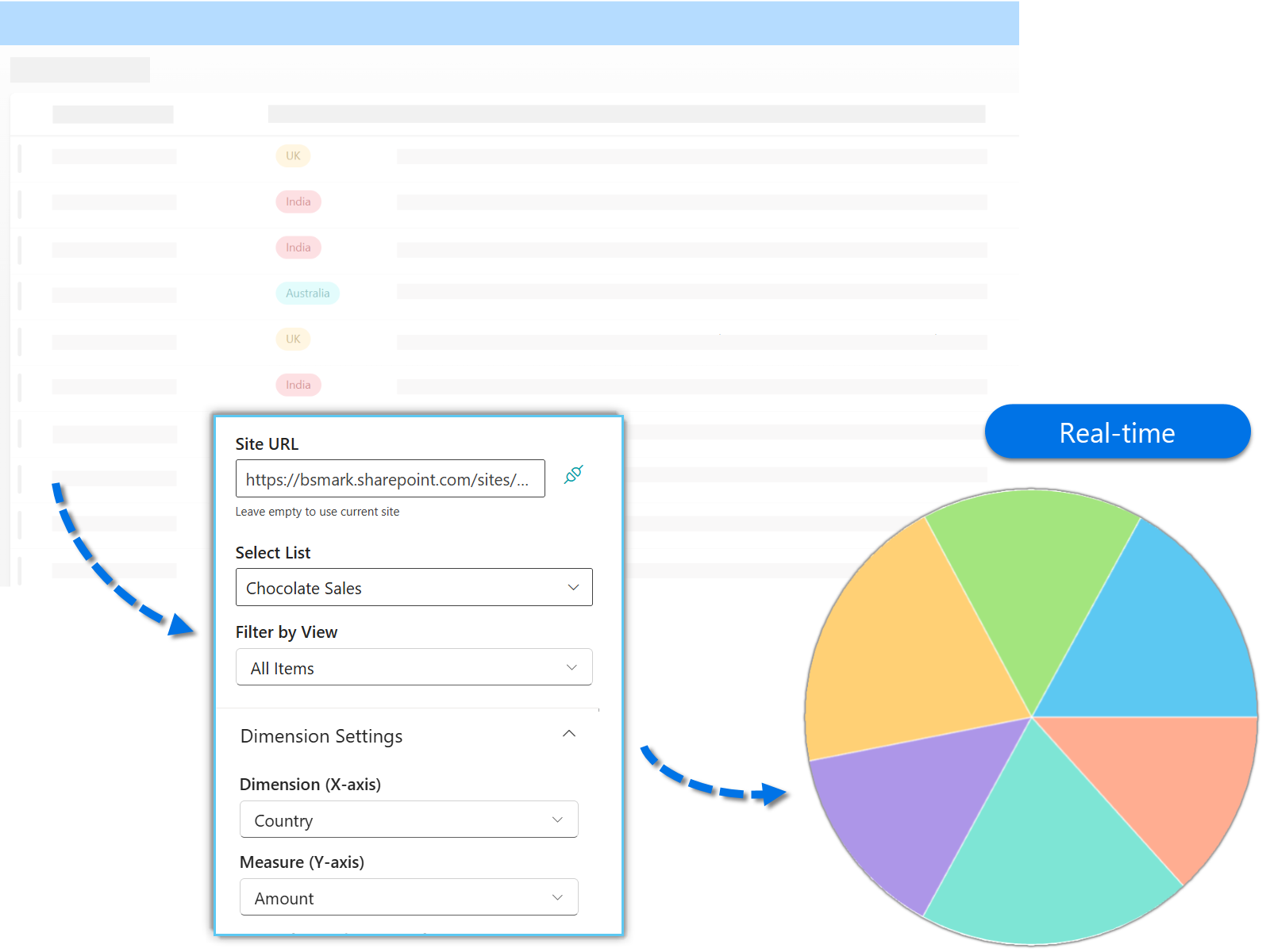
Task: Click the Real-time button
Action: (1118, 432)
